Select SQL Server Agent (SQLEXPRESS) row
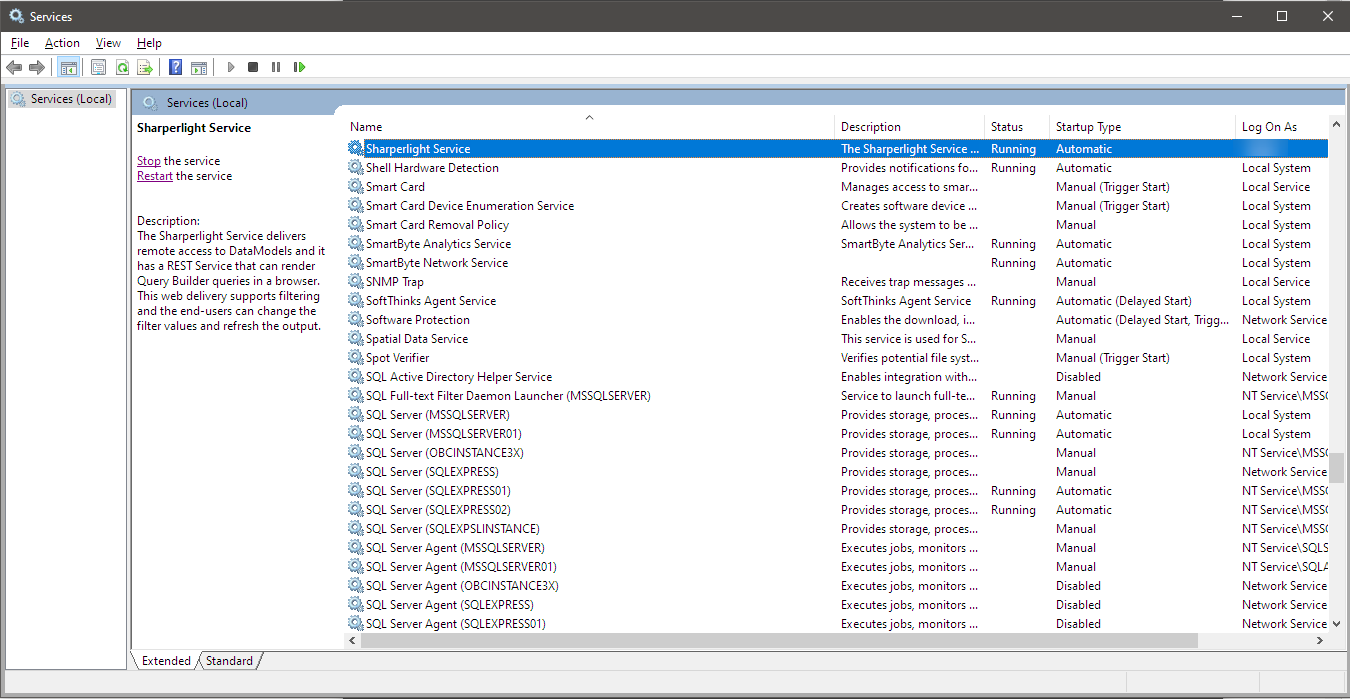 click(837, 604)
